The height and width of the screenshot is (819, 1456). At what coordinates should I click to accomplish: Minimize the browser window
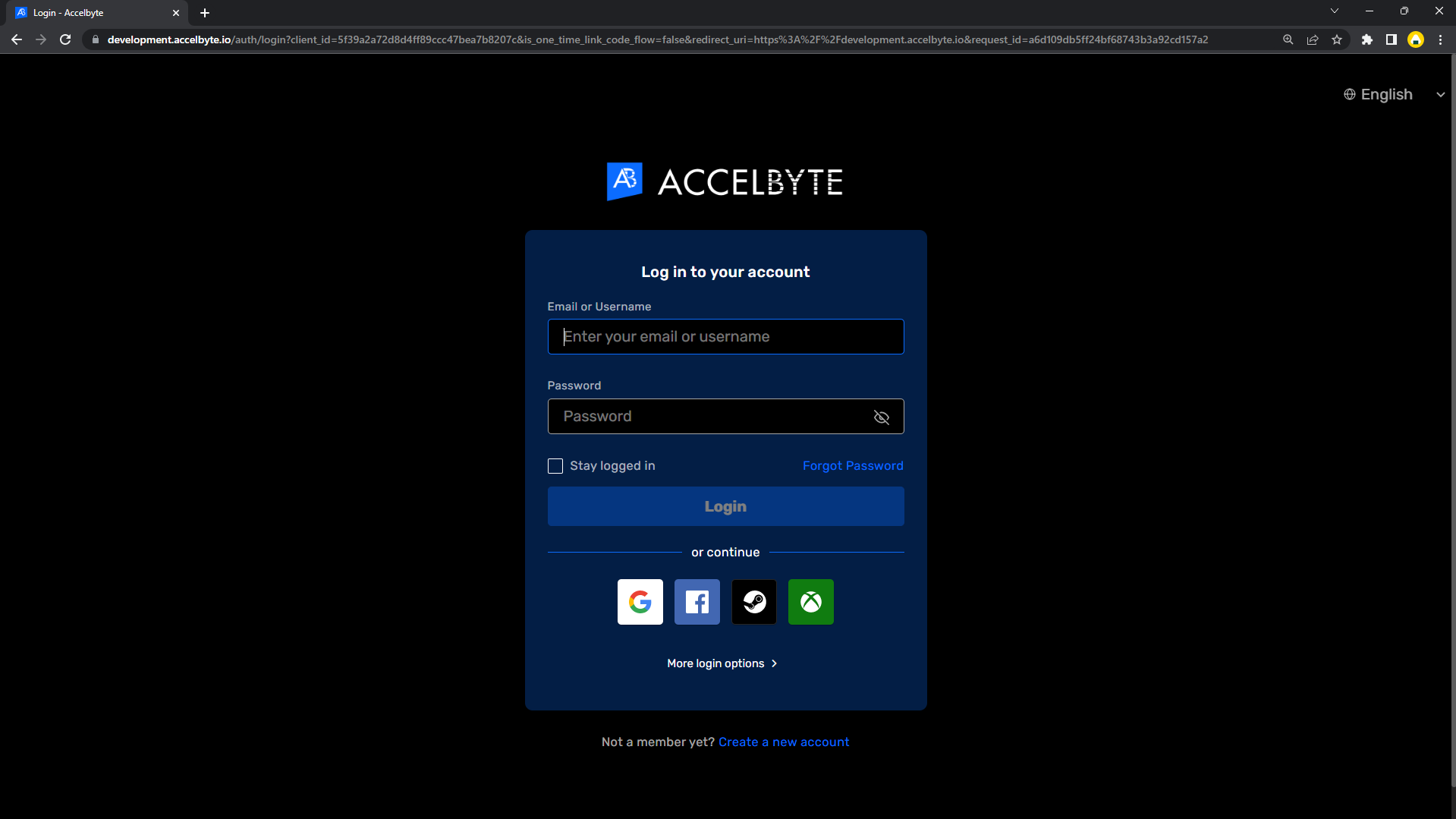1369,11
